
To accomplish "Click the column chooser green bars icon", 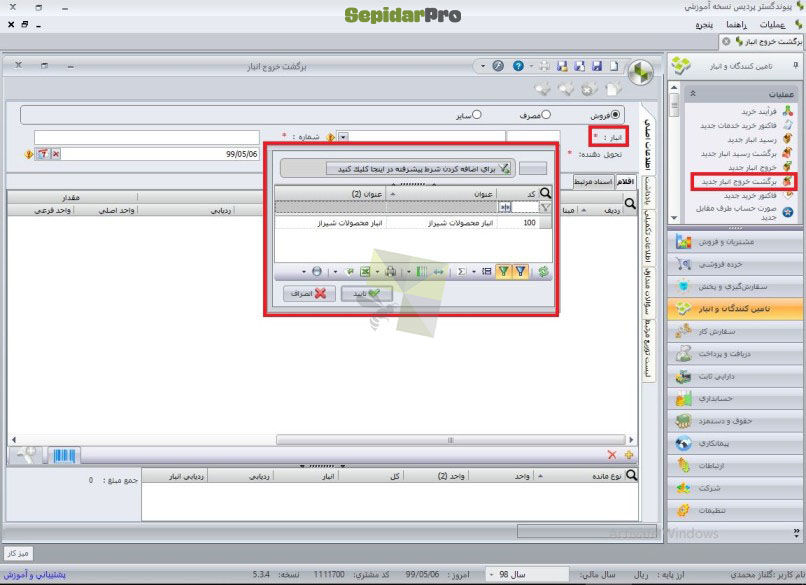I will [421, 271].
